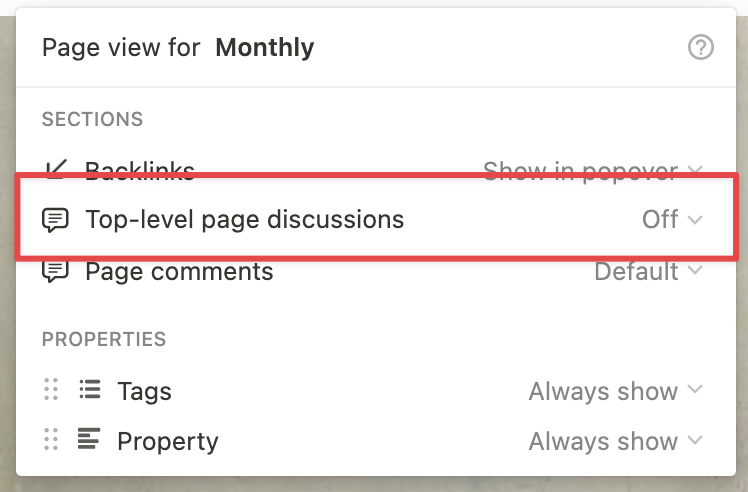Click the help question mark icon
This screenshot has width=748, height=492.
click(x=701, y=47)
